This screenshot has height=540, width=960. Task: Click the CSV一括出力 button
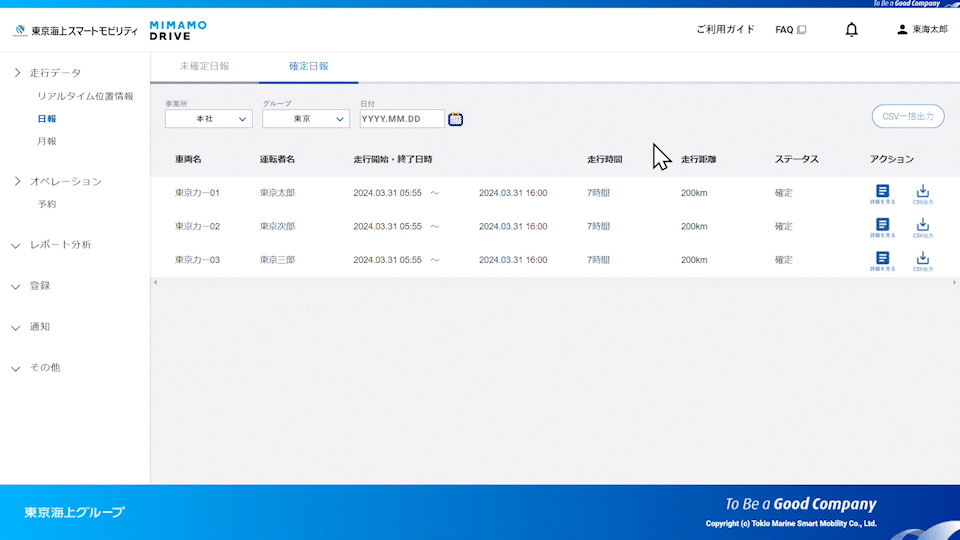coord(907,116)
